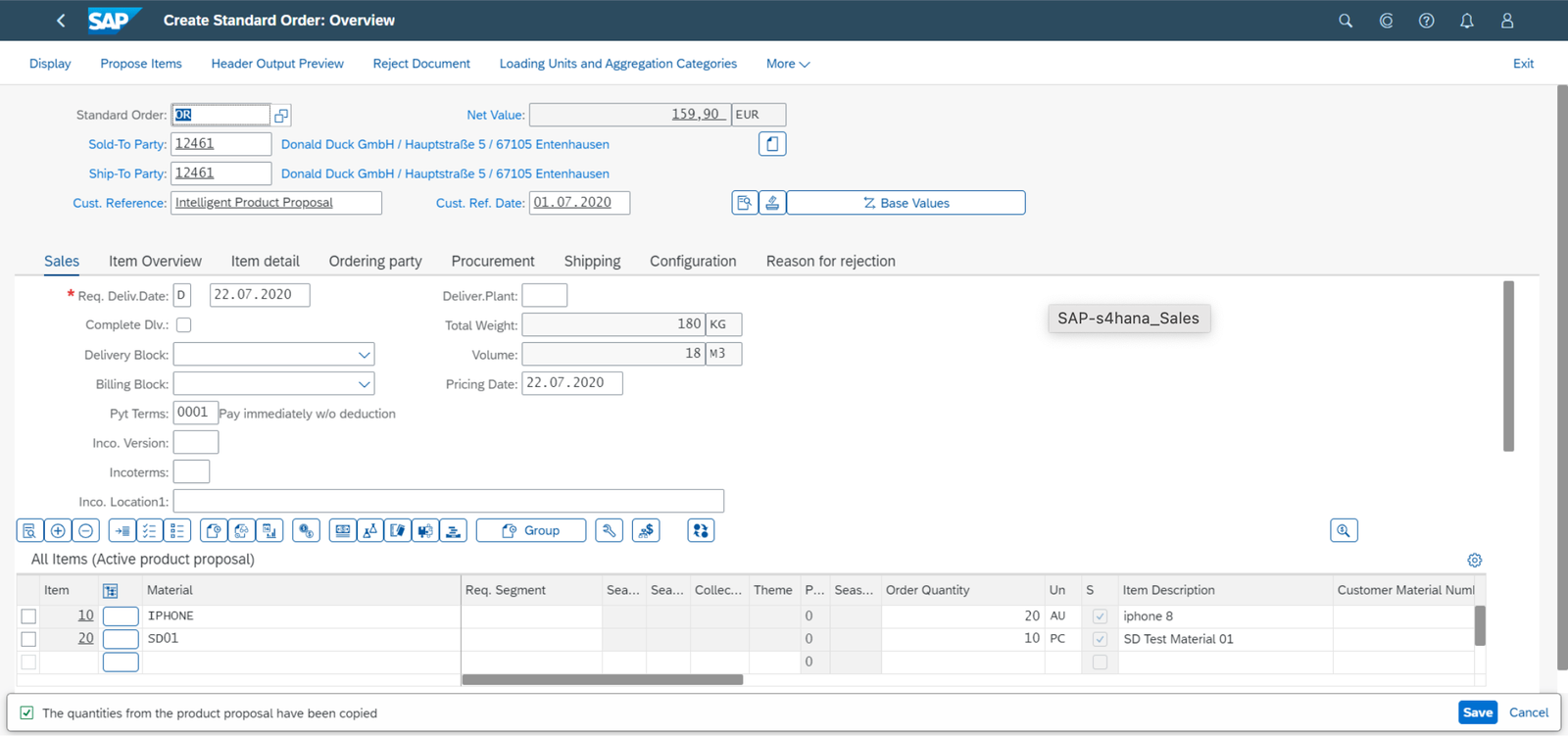Image resolution: width=1568 pixels, height=737 pixels.
Task: Click the Inco. Location1 input field
Action: 449,502
